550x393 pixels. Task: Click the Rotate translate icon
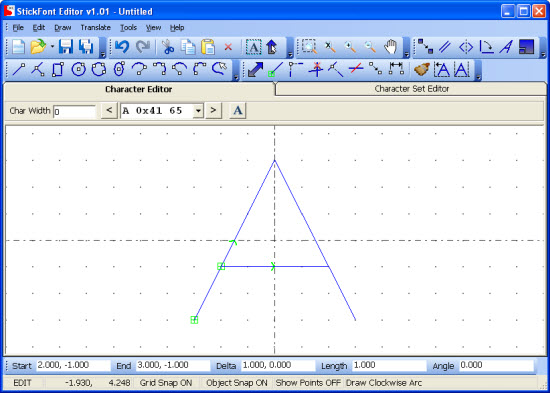coord(486,47)
